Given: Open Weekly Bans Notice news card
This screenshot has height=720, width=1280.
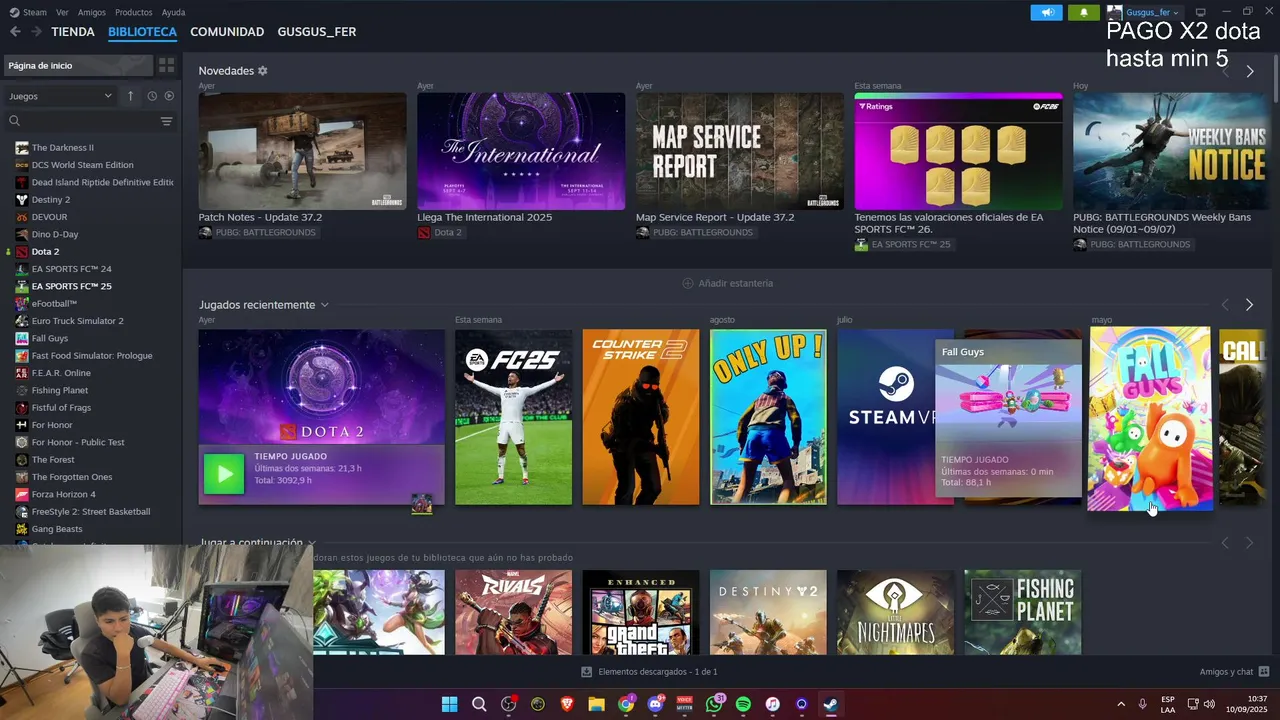Looking at the screenshot, I should pos(1170,151).
